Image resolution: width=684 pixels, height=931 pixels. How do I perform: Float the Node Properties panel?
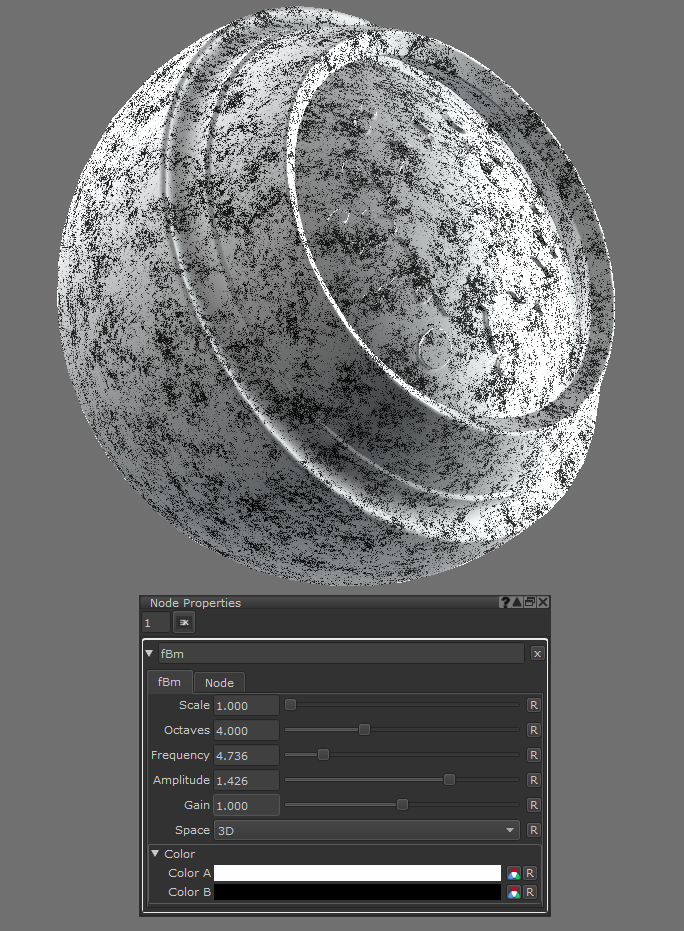[x=530, y=602]
